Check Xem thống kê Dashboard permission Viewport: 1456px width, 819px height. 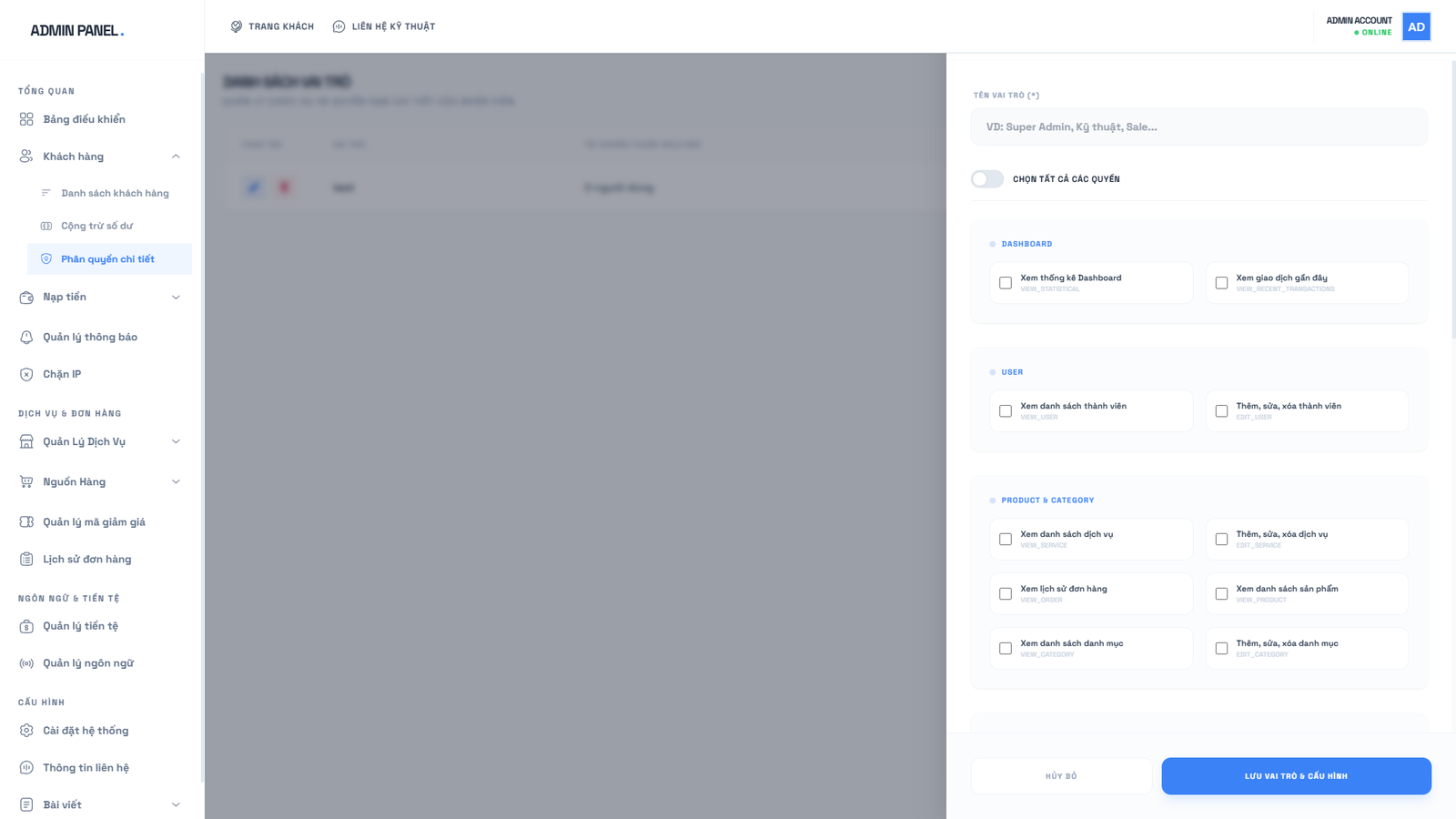[x=1006, y=283]
